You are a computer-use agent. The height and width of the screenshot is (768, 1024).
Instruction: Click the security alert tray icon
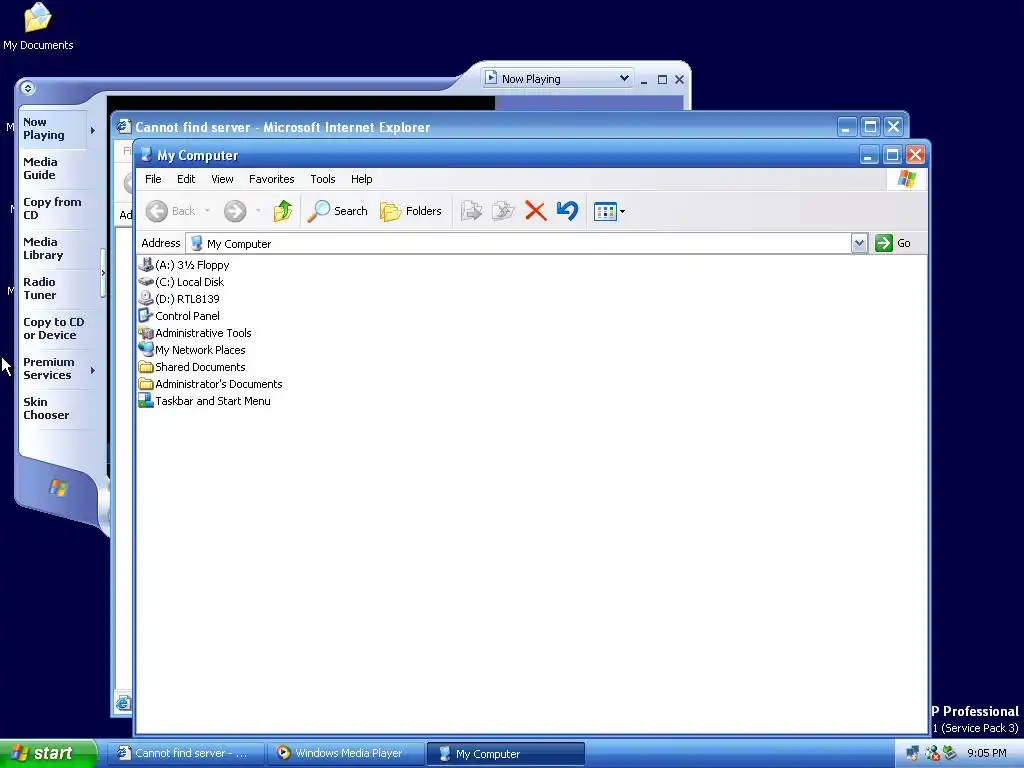click(x=932, y=754)
